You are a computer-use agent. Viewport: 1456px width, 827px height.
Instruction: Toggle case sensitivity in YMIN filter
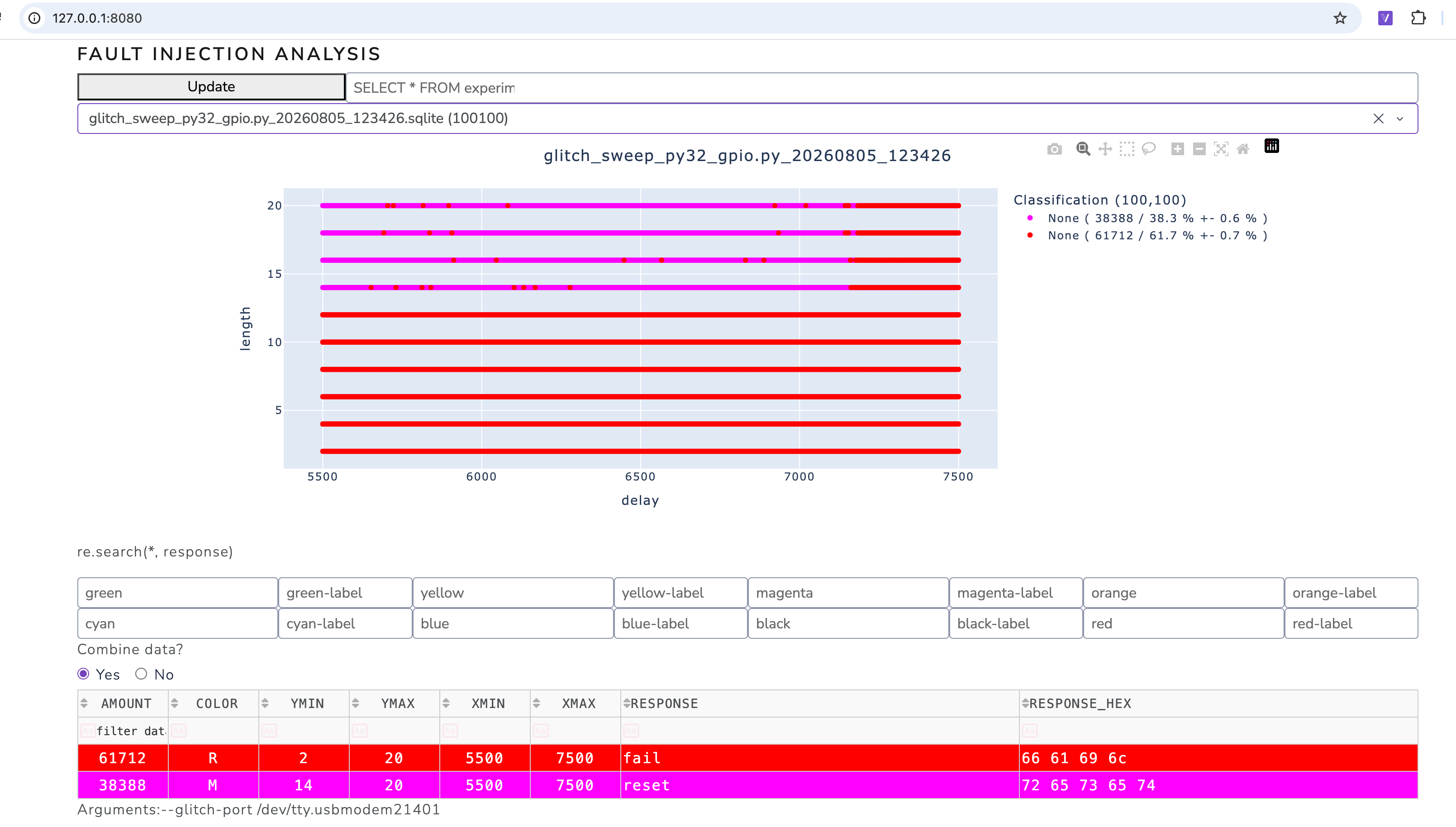[x=269, y=731]
